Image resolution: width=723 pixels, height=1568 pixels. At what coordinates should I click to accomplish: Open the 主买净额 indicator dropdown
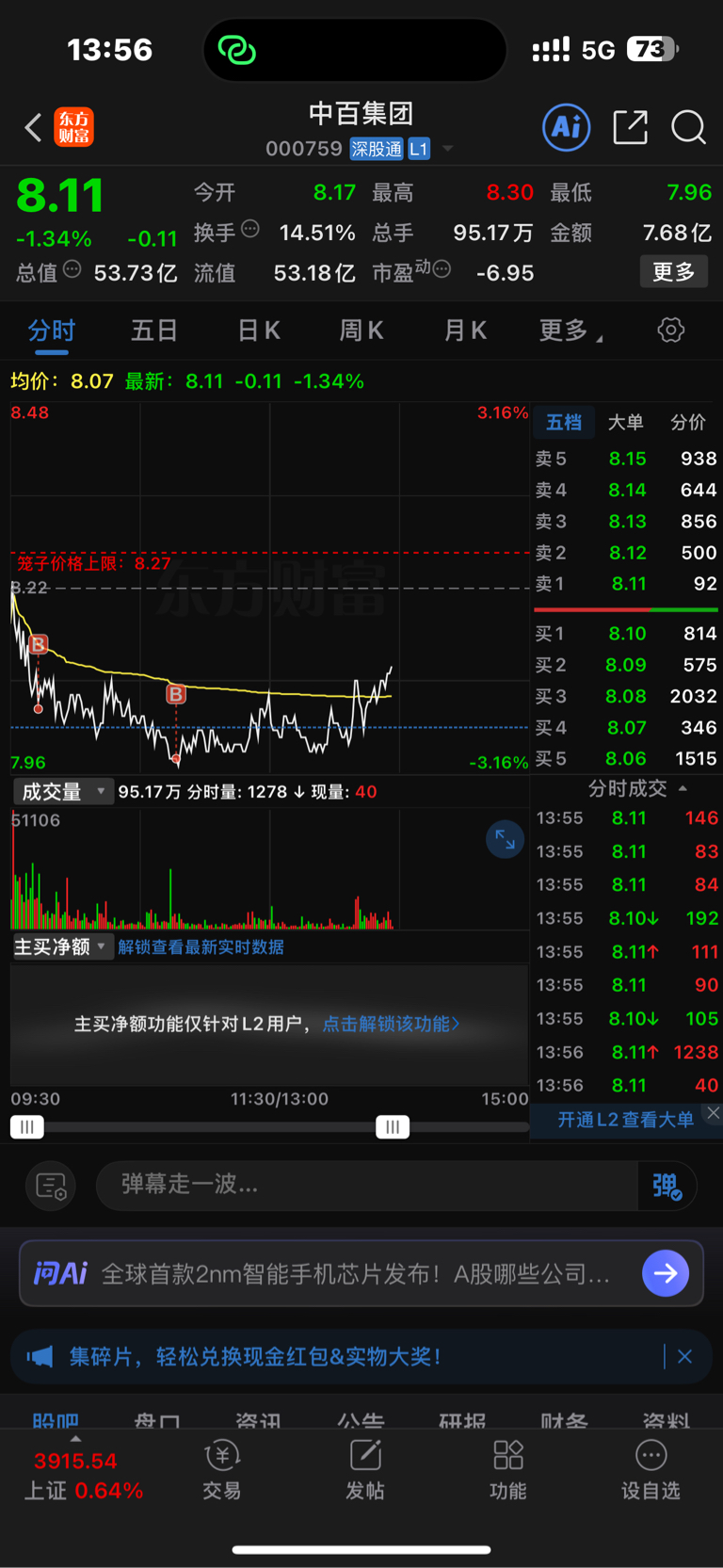click(x=63, y=946)
